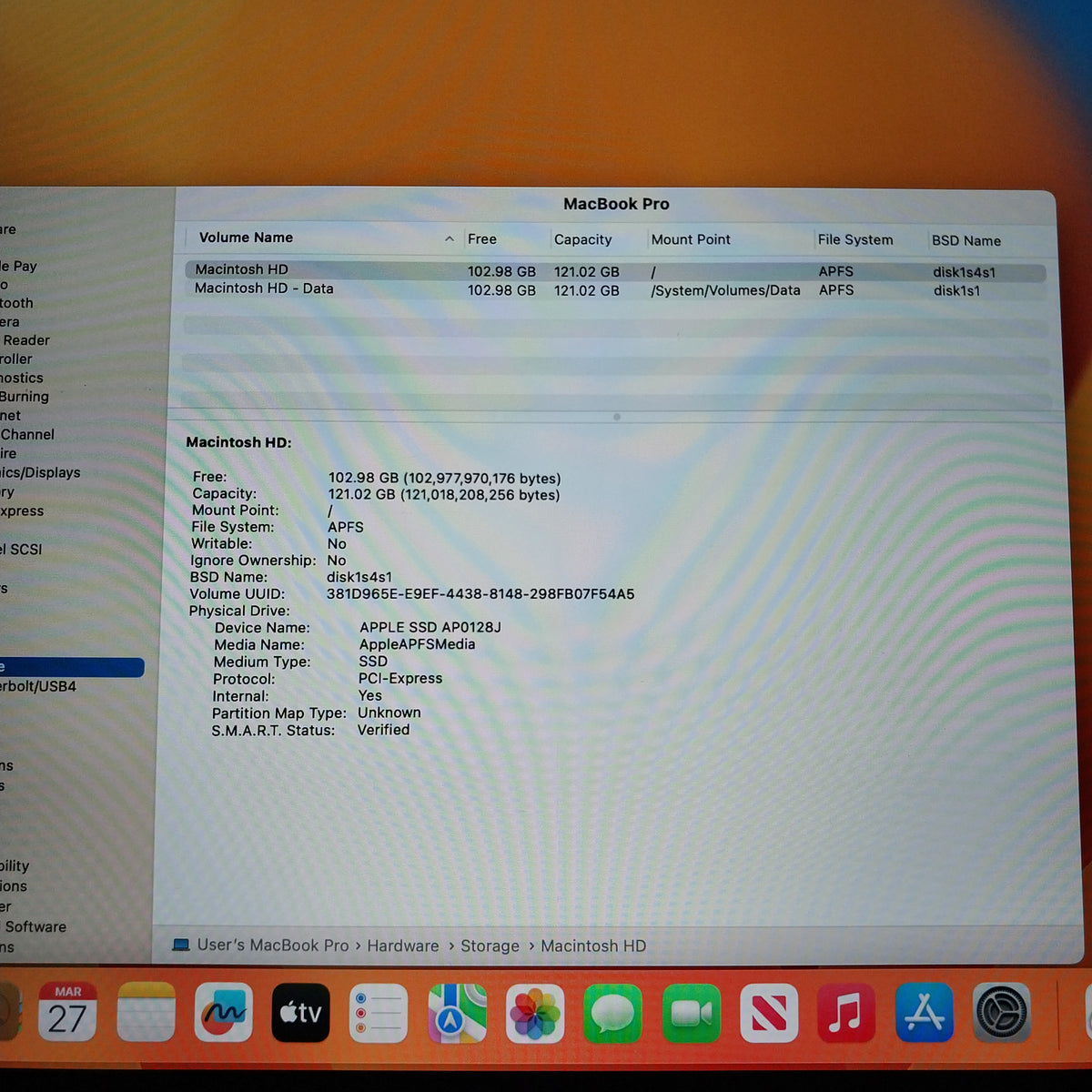Select the Disc Burning sidebar item
Screen dimensions: 1092x1092
tap(25, 397)
